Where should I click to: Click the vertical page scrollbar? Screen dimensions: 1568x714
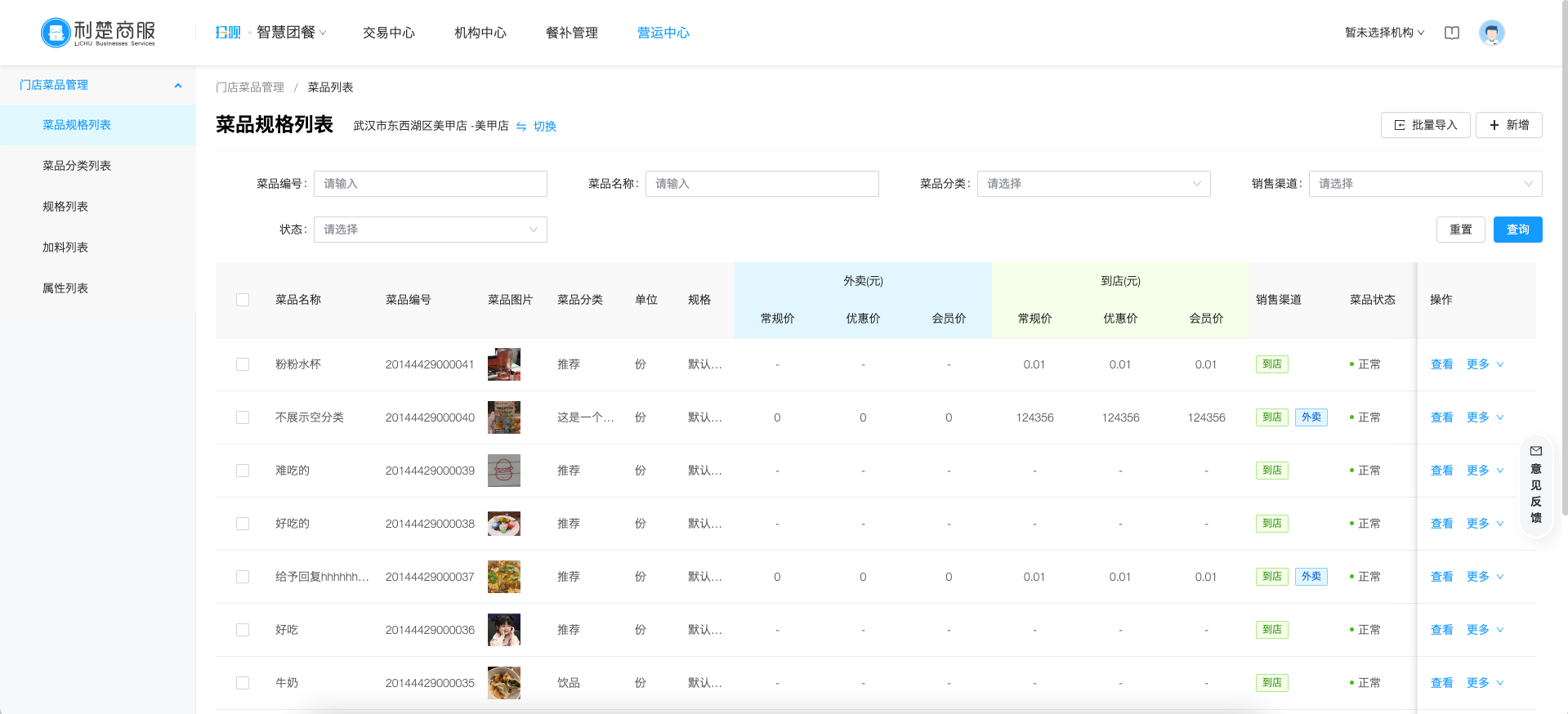click(1564, 257)
